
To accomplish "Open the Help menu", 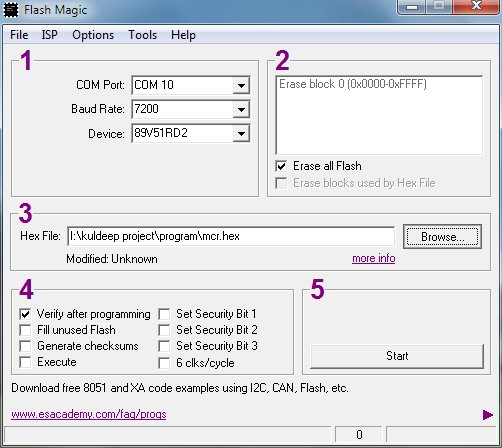I will tap(183, 35).
